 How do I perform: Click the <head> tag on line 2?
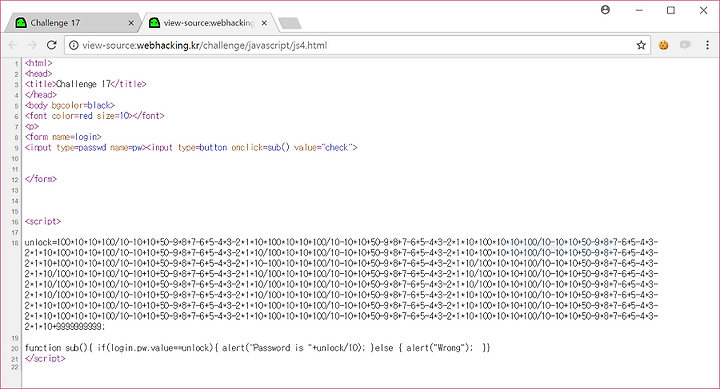[39, 73]
